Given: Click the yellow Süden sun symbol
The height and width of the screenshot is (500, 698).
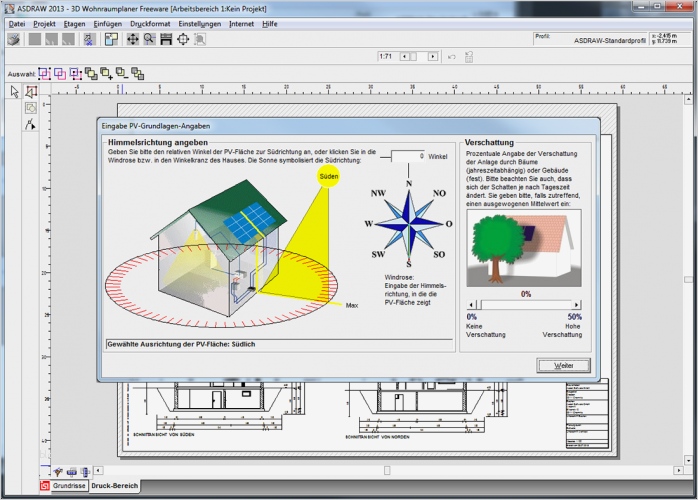Looking at the screenshot, I should pyautogui.click(x=328, y=176).
